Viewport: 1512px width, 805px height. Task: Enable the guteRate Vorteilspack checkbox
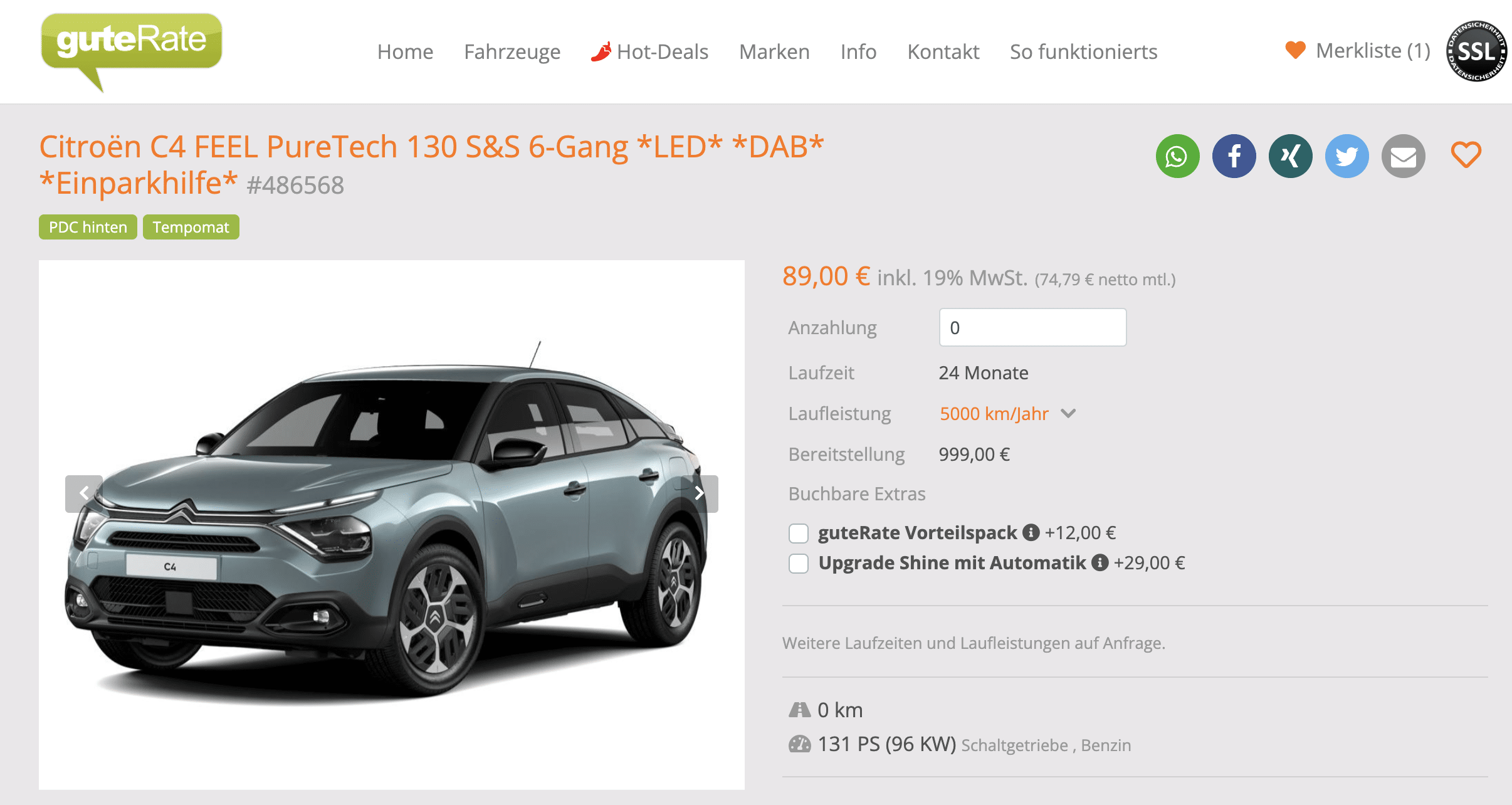pos(799,534)
